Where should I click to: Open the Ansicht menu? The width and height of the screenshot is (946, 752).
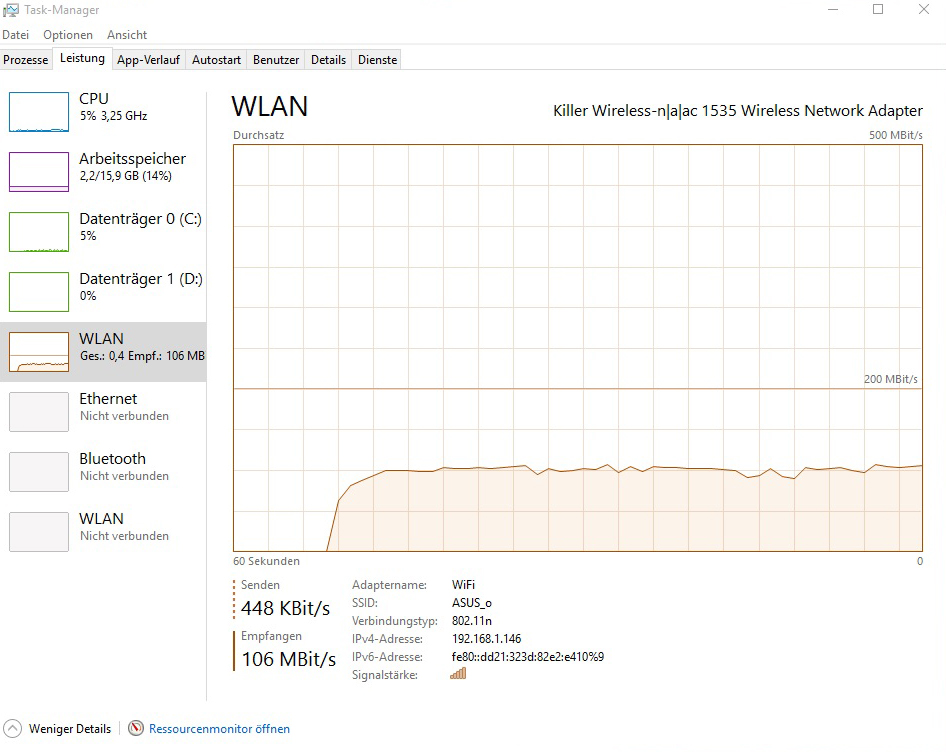pyautogui.click(x=127, y=35)
